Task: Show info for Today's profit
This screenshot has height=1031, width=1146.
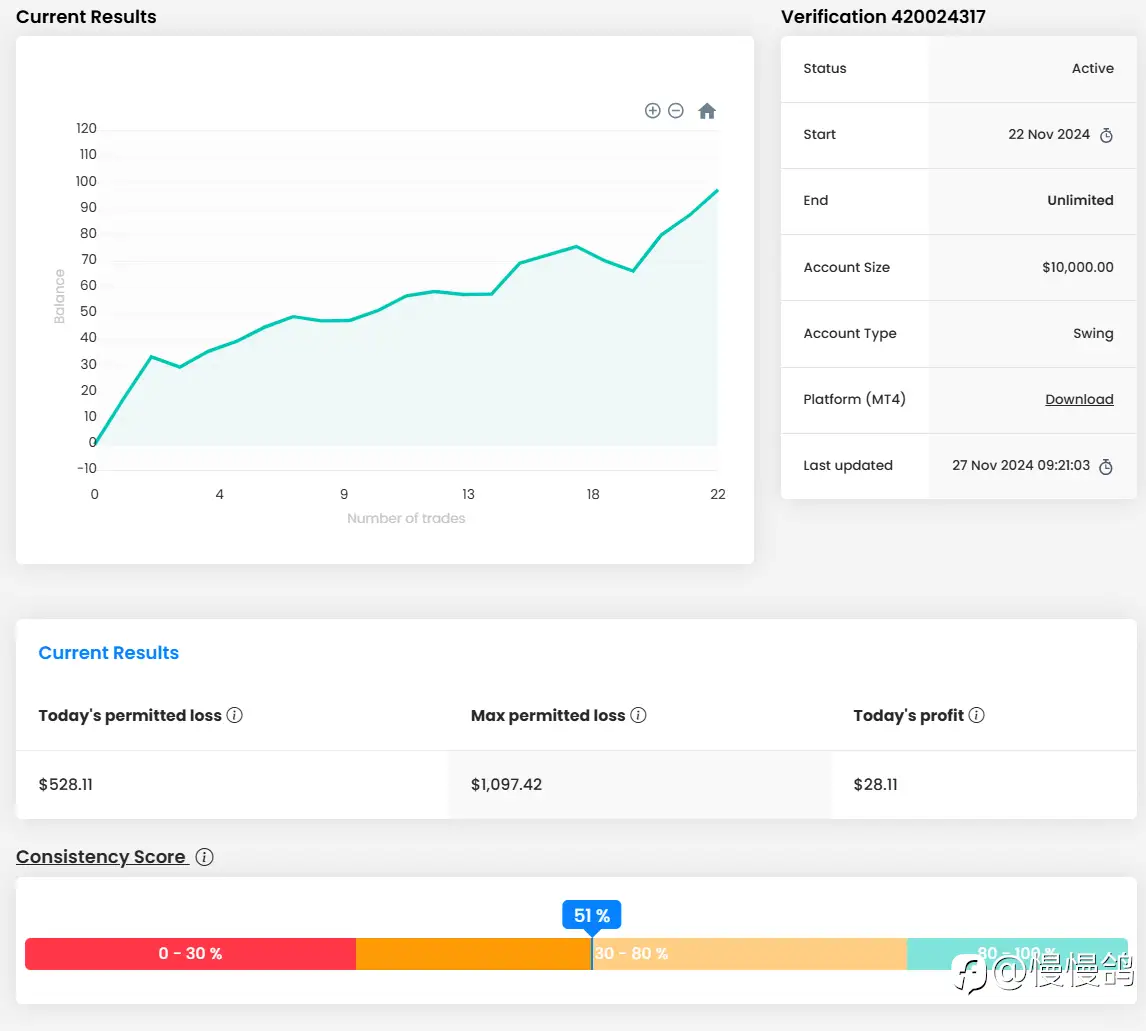Action: coord(976,715)
